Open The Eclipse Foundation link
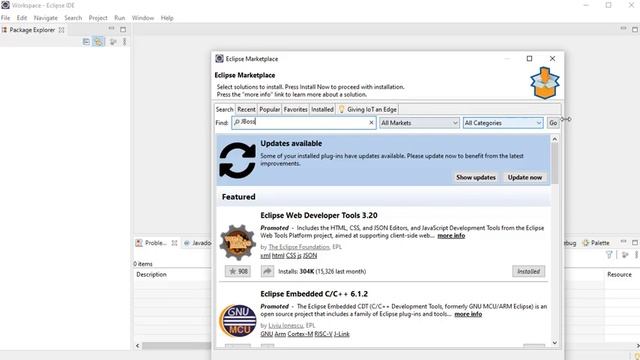 pos(299,247)
